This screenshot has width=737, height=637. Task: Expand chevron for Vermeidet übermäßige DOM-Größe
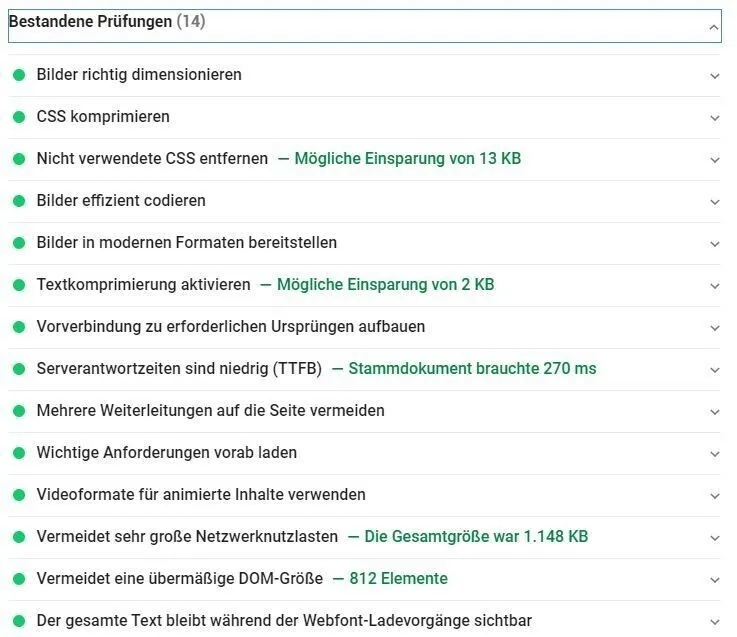click(x=714, y=580)
